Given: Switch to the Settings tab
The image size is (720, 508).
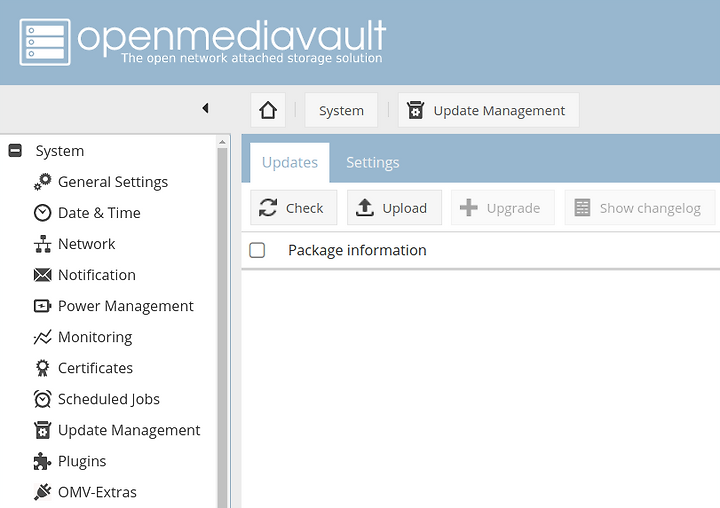Looking at the screenshot, I should tap(373, 163).
